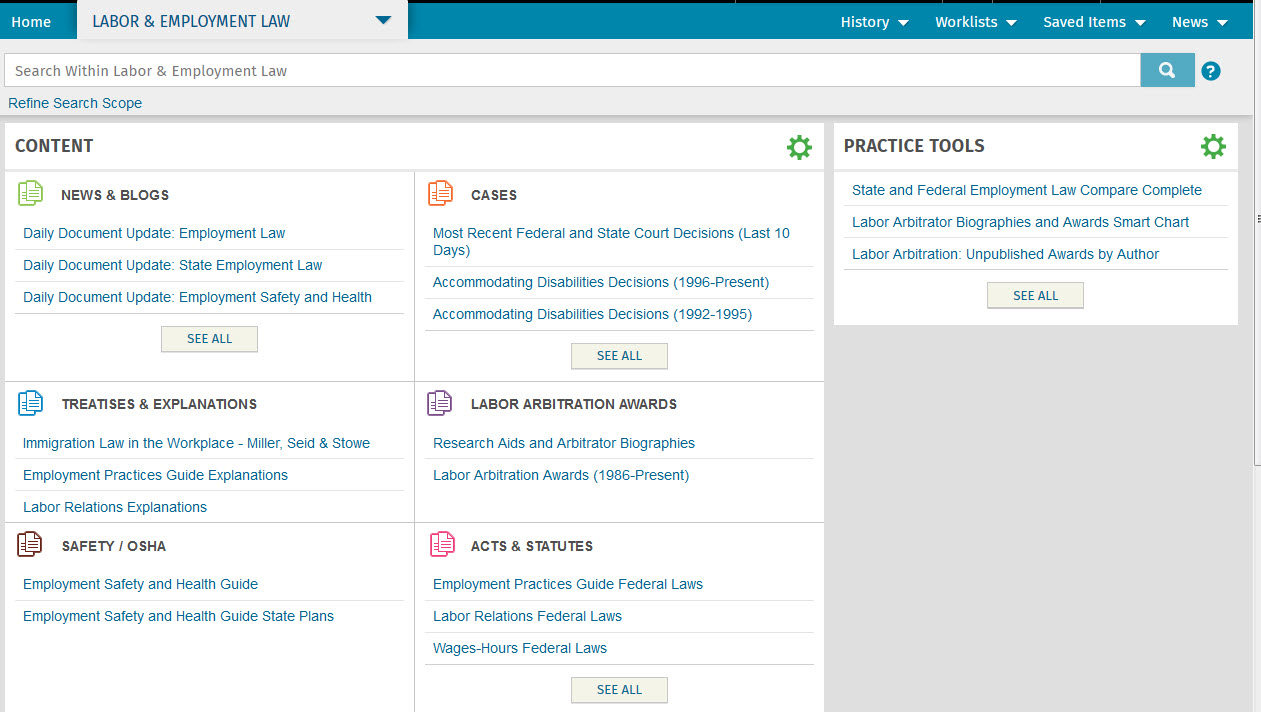
Task: Open Accommodating Disabilities Decisions (1996-Present)
Action: (x=601, y=282)
